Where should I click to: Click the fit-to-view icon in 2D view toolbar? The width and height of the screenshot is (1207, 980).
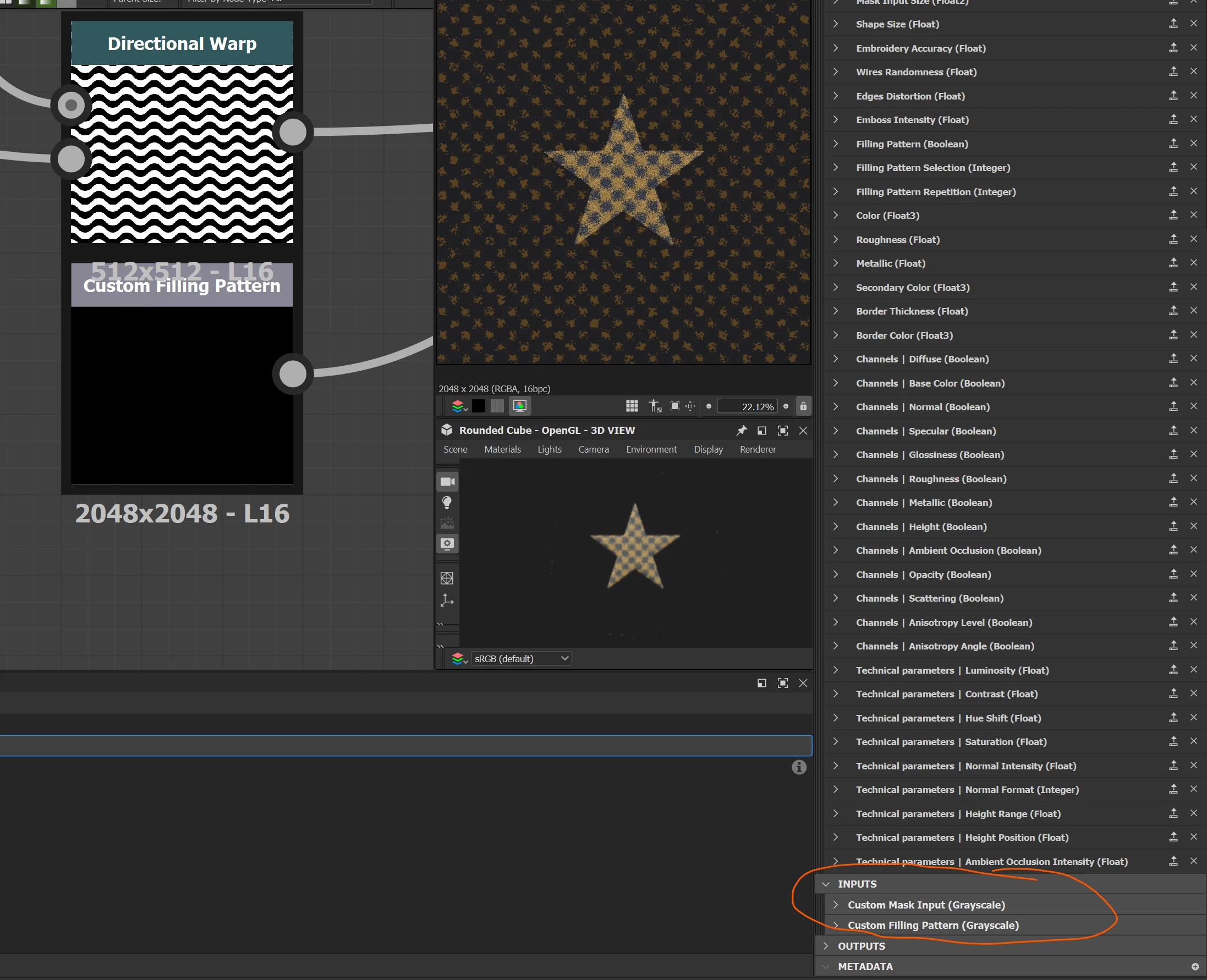point(674,406)
